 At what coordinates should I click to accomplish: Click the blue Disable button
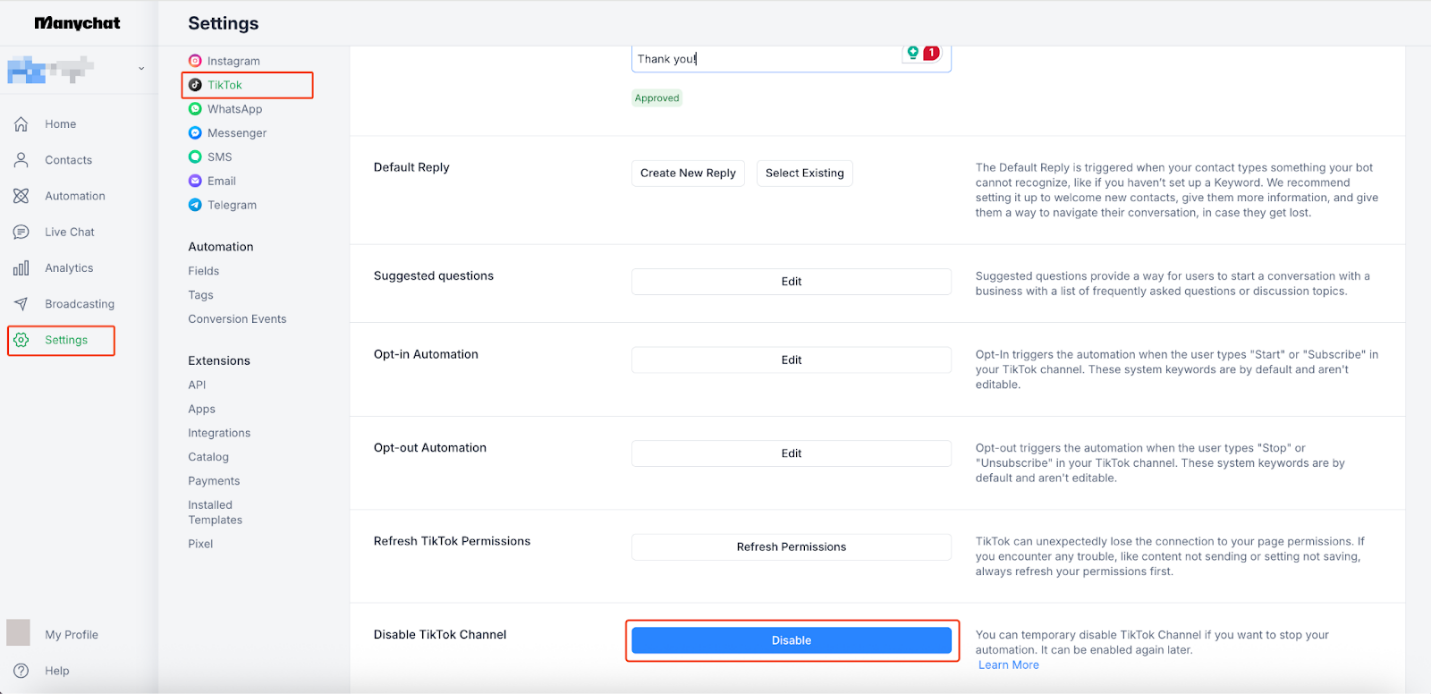click(x=791, y=641)
